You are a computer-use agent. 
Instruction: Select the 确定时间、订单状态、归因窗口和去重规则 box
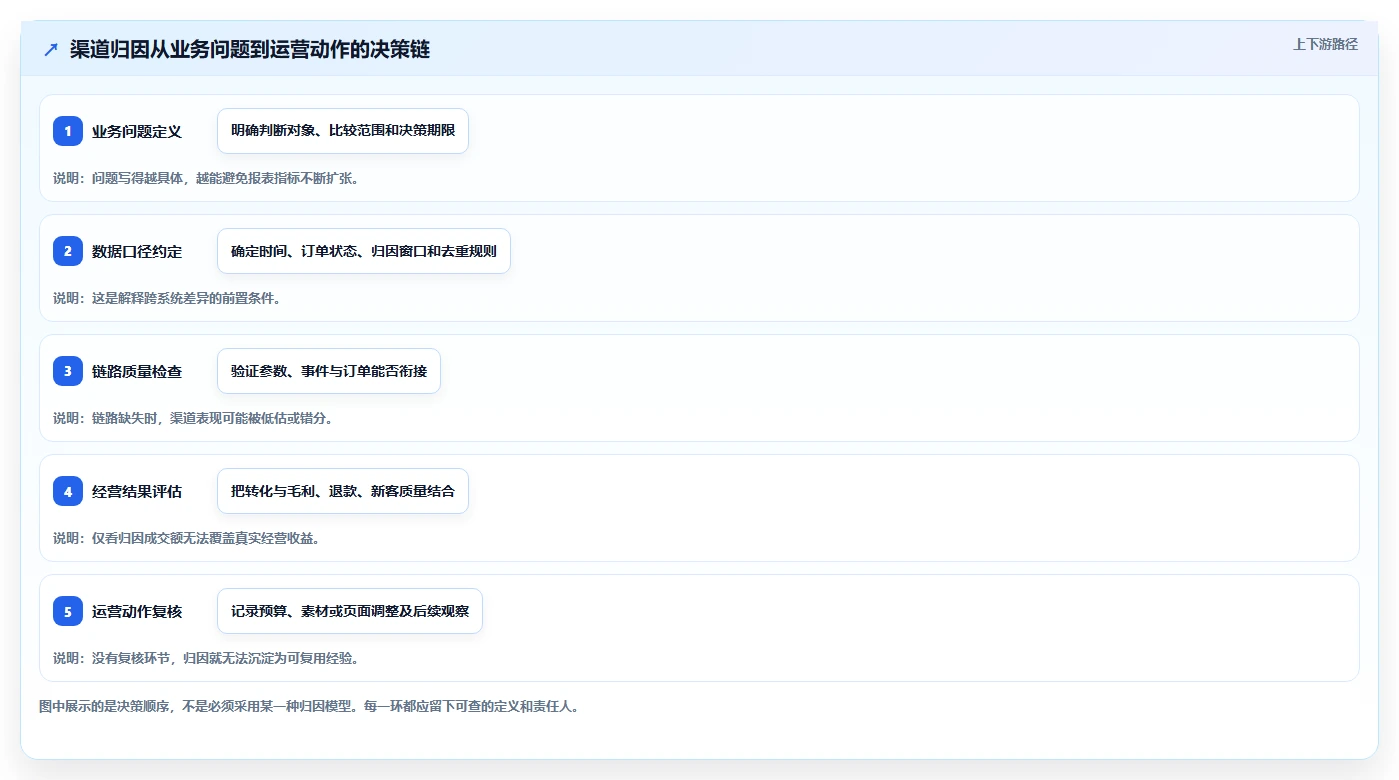point(364,251)
